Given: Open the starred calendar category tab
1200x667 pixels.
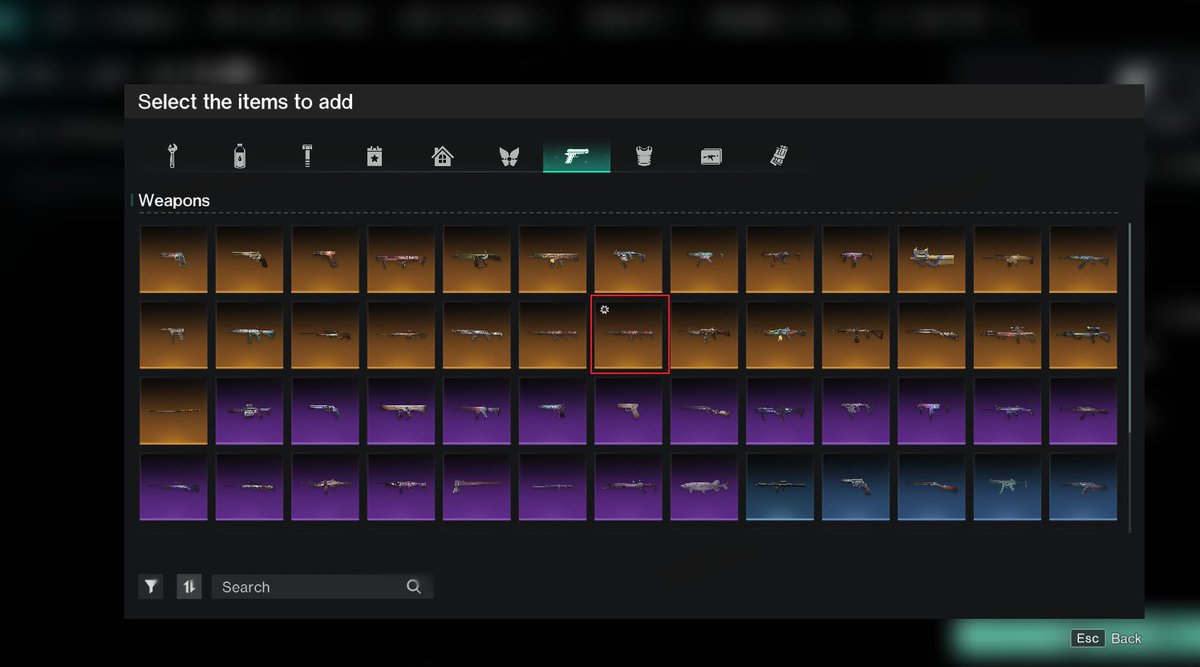Looking at the screenshot, I should pos(375,156).
